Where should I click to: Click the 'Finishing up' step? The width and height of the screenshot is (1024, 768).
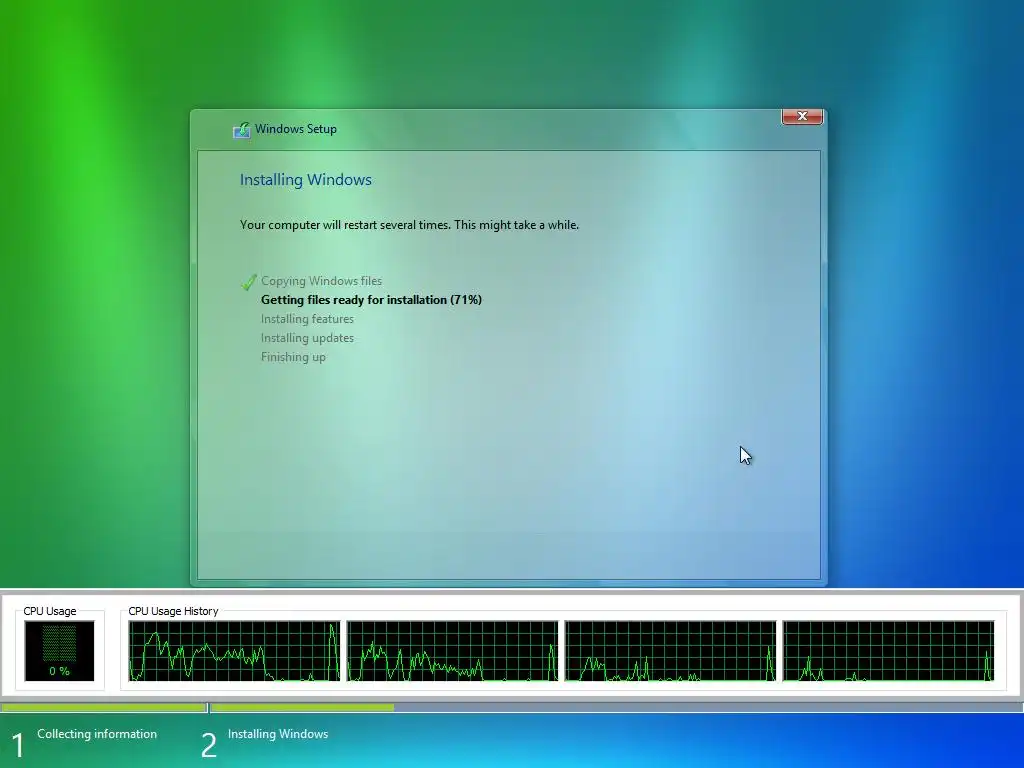click(x=293, y=357)
